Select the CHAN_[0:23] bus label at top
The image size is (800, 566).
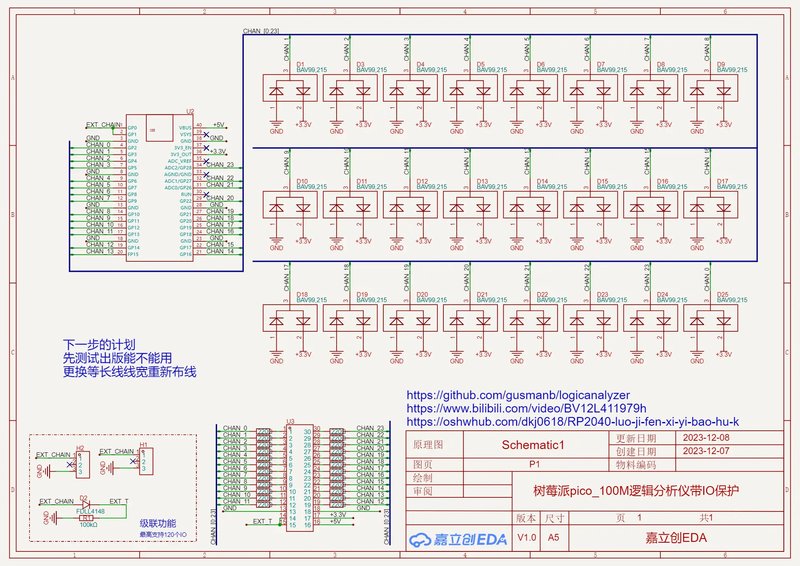tap(261, 31)
